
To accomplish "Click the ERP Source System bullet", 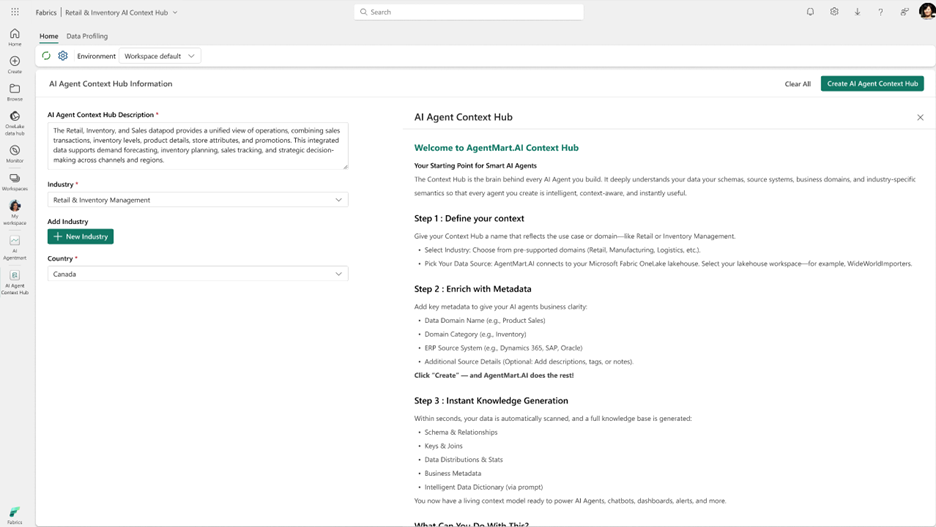I will click(x=503, y=348).
